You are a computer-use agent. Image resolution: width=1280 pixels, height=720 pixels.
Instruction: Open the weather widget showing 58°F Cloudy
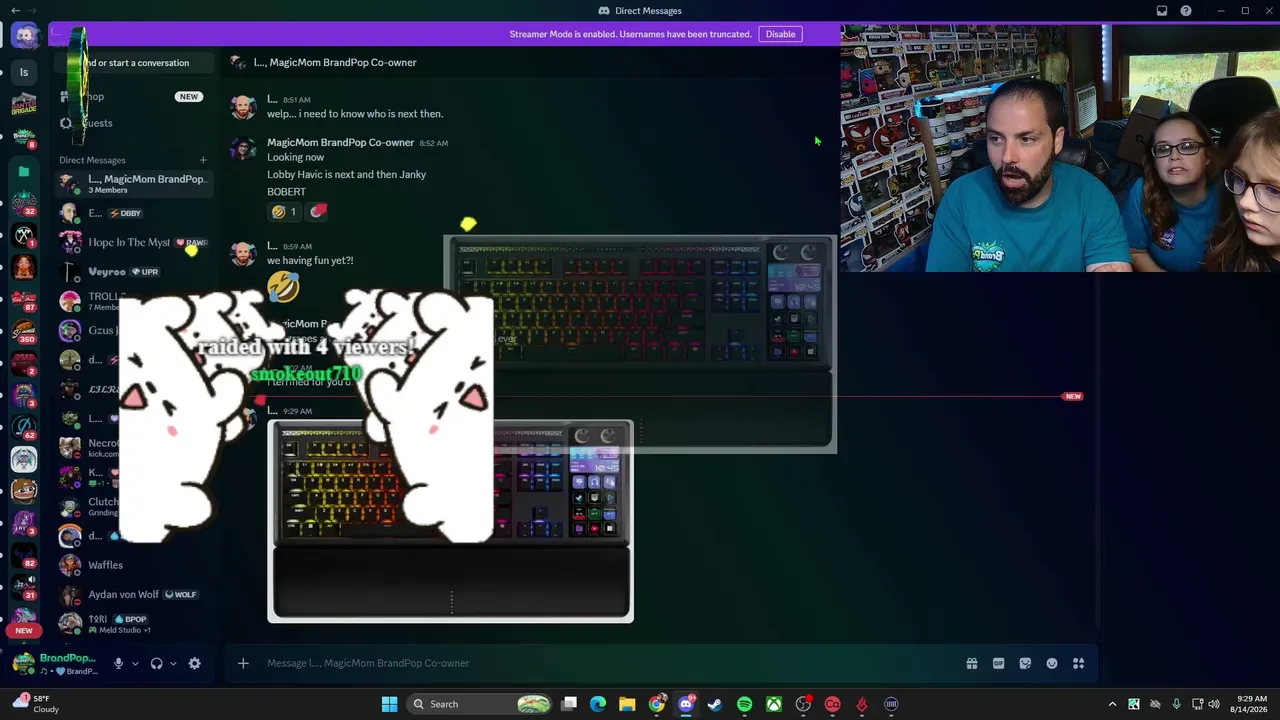point(34,704)
